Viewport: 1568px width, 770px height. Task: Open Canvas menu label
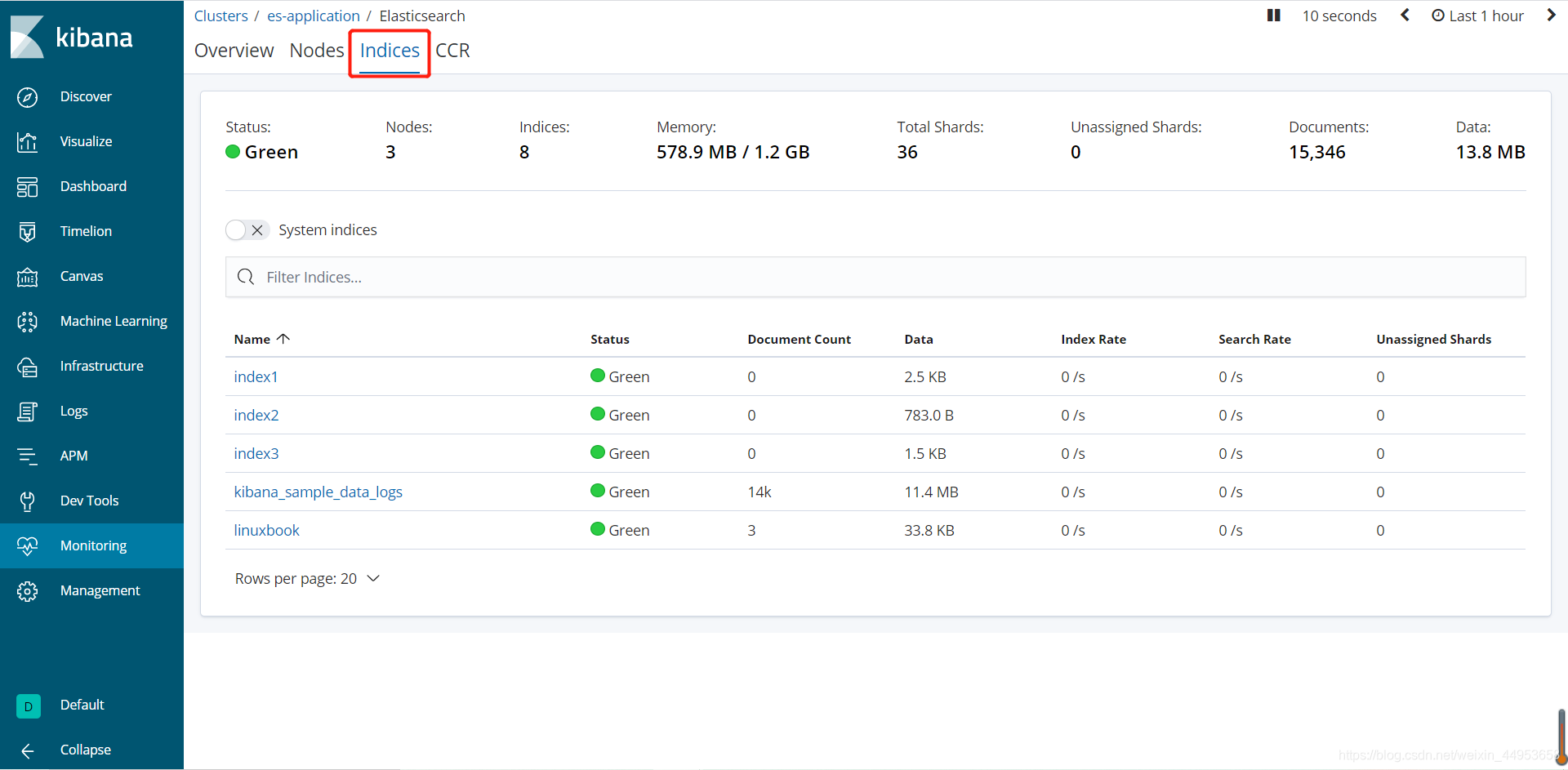(82, 277)
